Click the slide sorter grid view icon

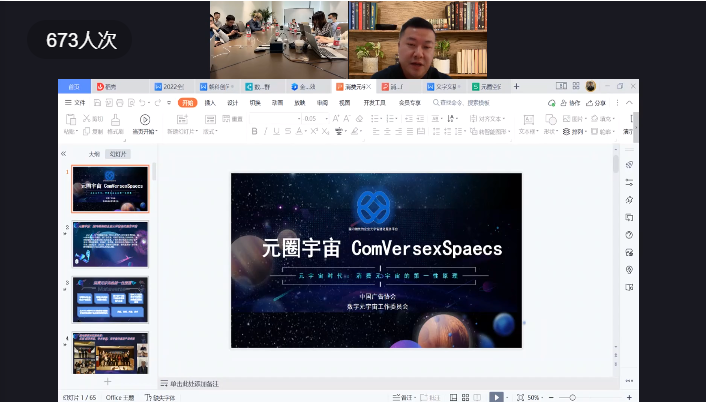(x=465, y=397)
